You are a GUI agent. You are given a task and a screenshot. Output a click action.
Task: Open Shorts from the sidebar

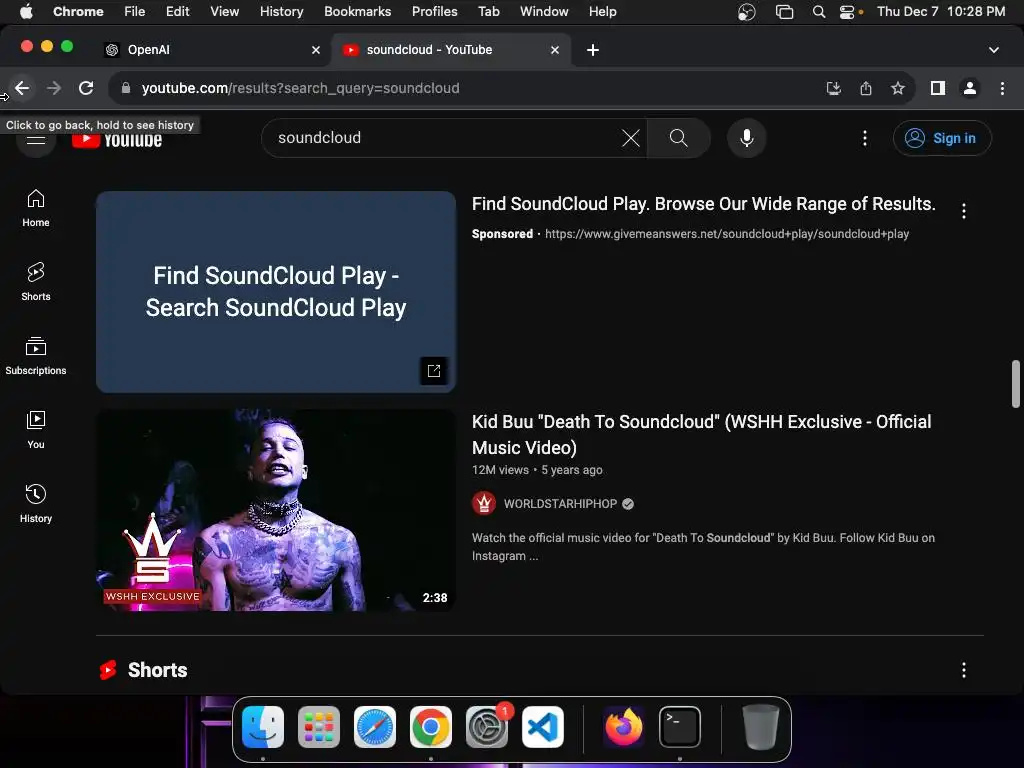click(x=36, y=282)
